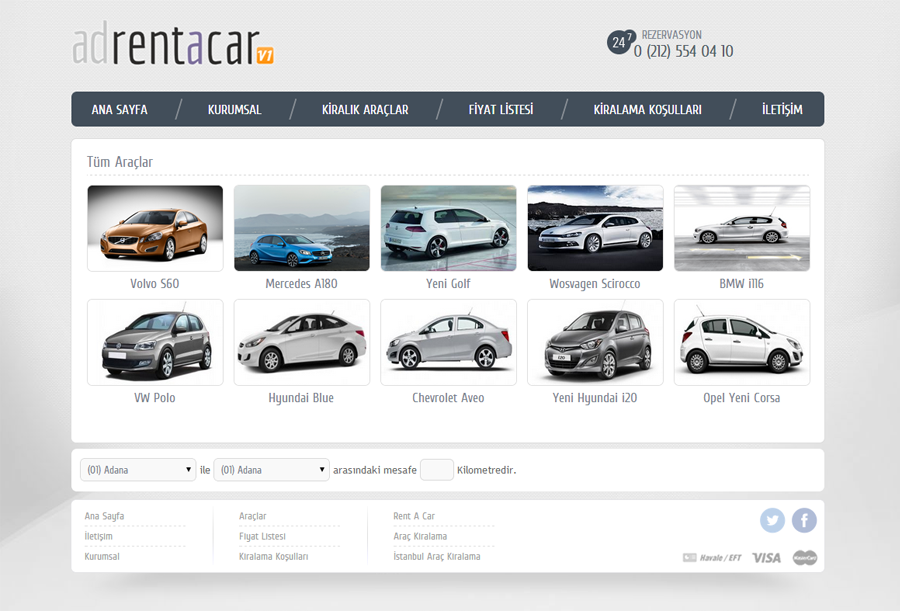This screenshot has height=611, width=900.
Task: Click the Volvo S60 caption link
Action: click(x=154, y=284)
